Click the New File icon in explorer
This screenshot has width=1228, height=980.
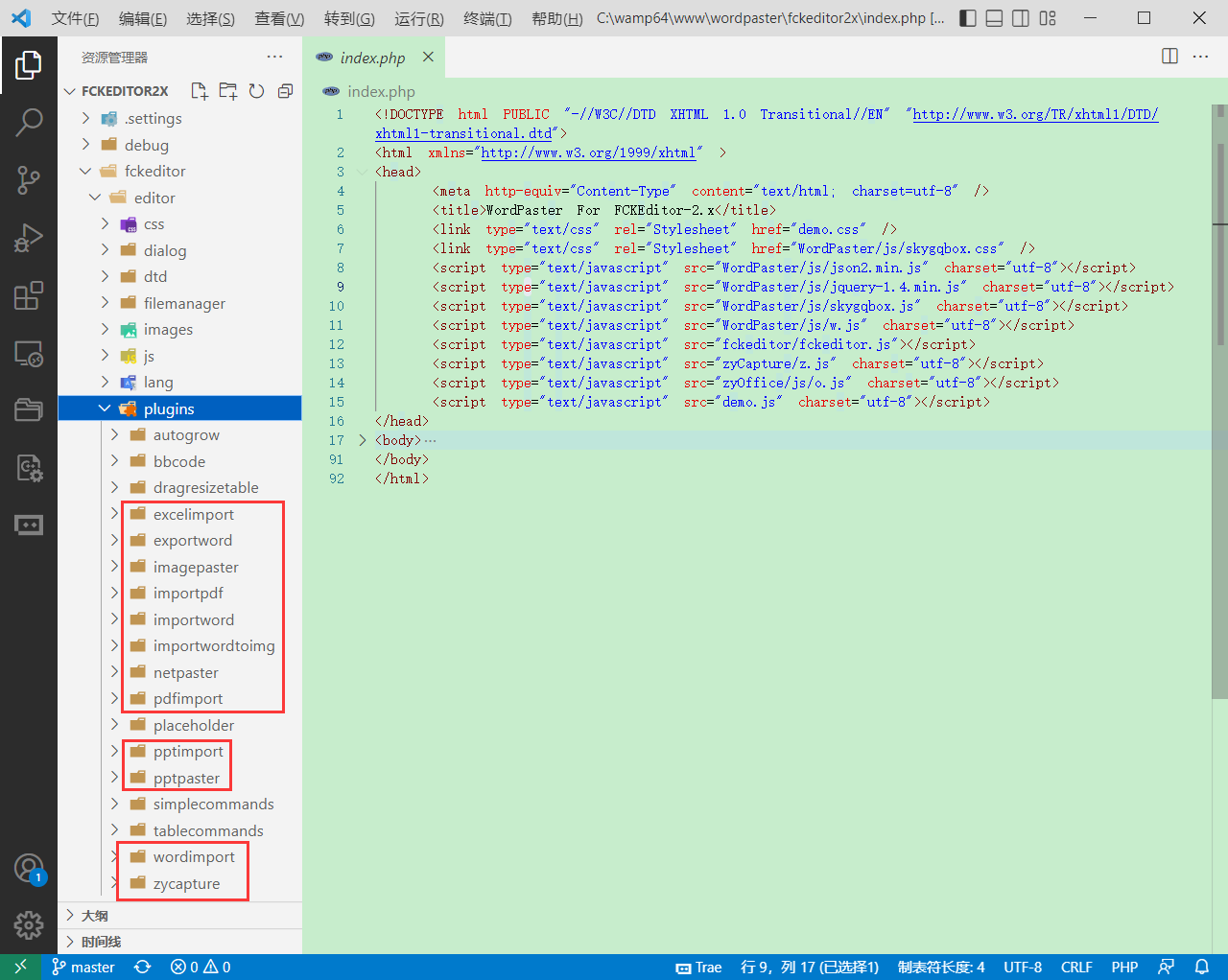[200, 91]
